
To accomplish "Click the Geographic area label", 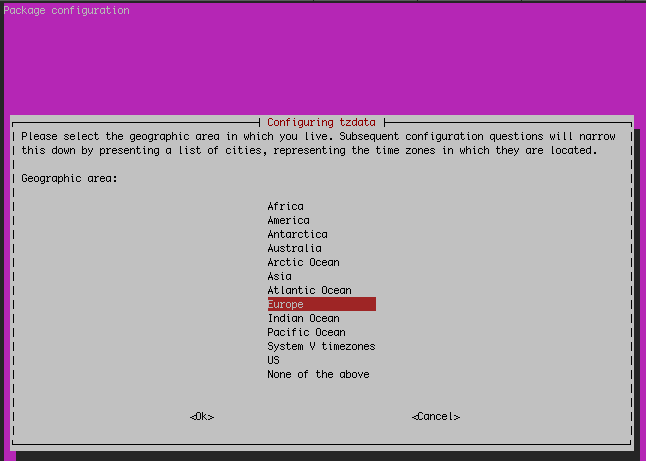I will click(x=69, y=178).
